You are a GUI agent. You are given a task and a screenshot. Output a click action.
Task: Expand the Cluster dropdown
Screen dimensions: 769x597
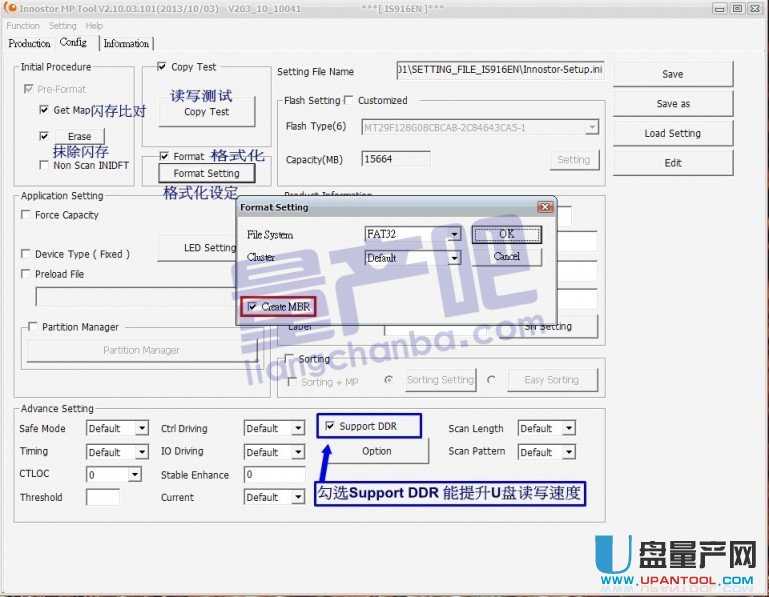point(454,258)
